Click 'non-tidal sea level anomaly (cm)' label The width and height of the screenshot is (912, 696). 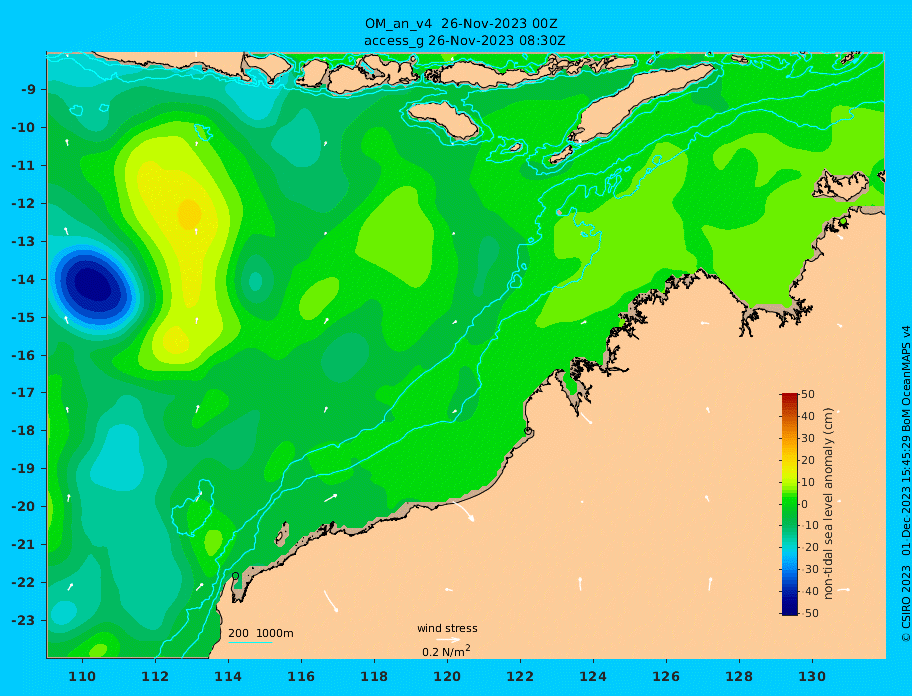pyautogui.click(x=828, y=504)
